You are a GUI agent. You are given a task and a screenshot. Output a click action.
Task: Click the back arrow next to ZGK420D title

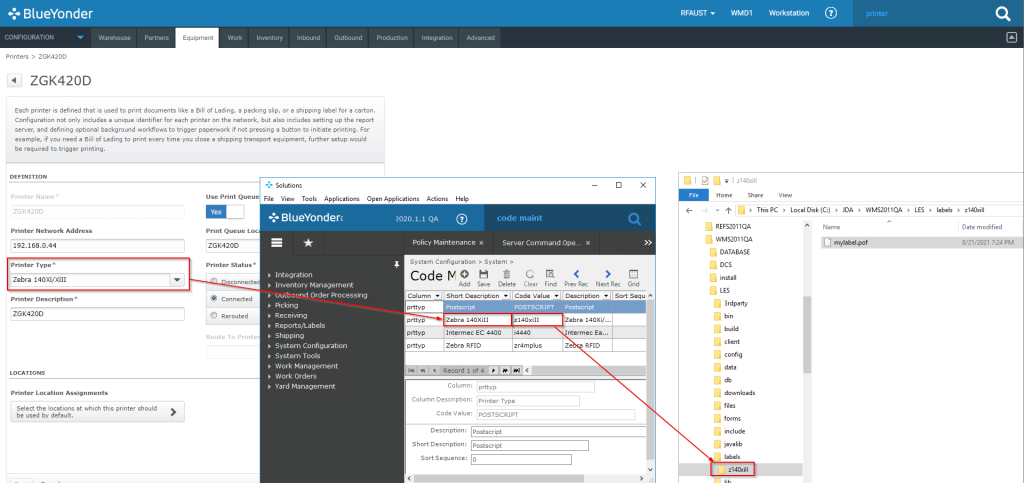point(13,80)
